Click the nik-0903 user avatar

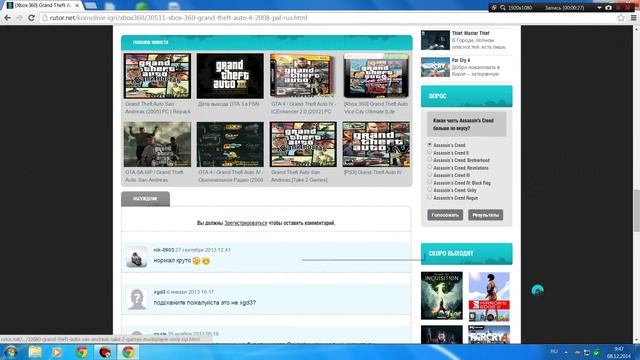coord(137,257)
